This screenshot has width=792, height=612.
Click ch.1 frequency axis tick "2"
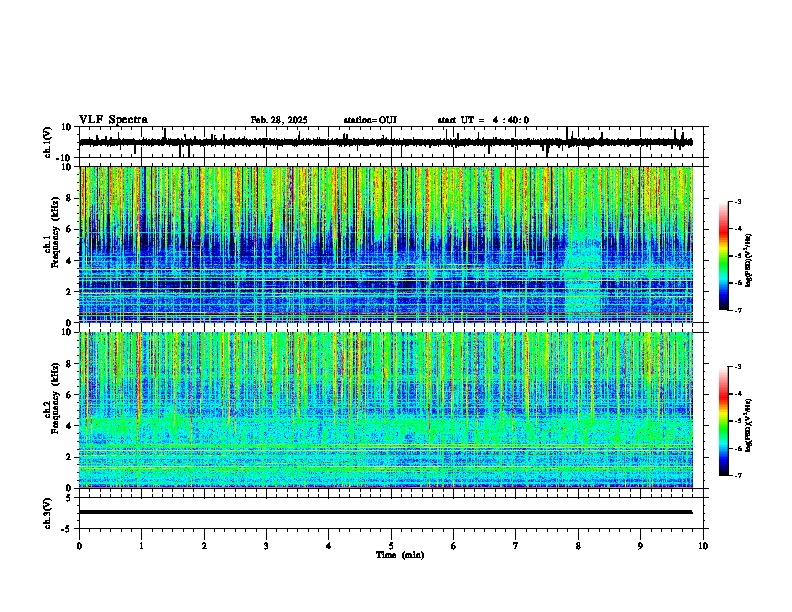click(x=70, y=292)
